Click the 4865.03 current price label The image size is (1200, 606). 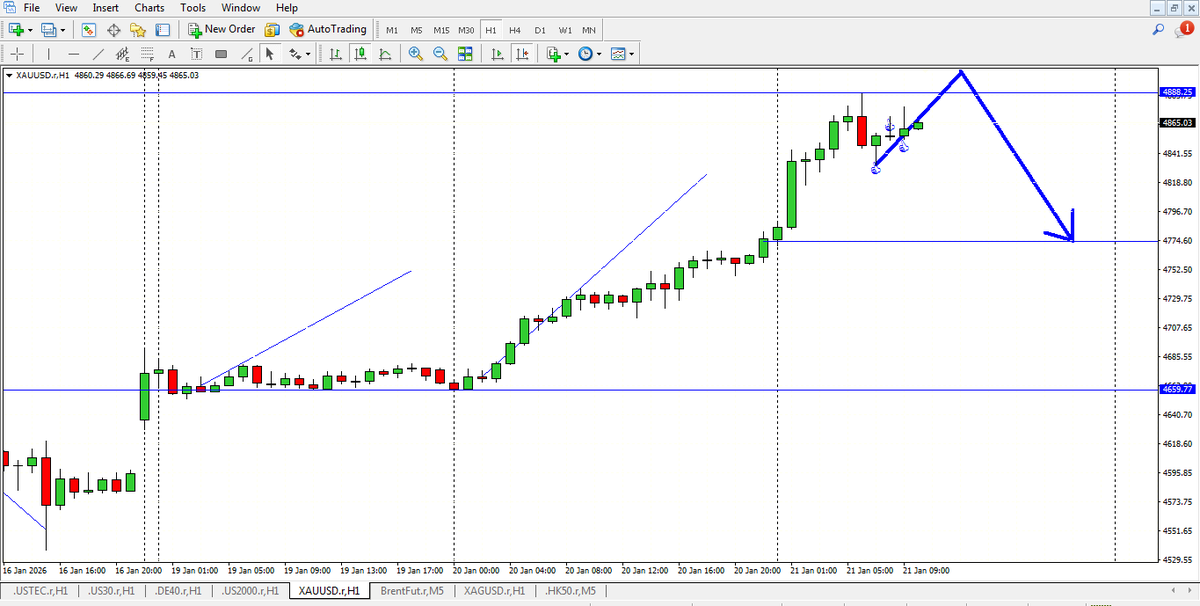(1177, 123)
